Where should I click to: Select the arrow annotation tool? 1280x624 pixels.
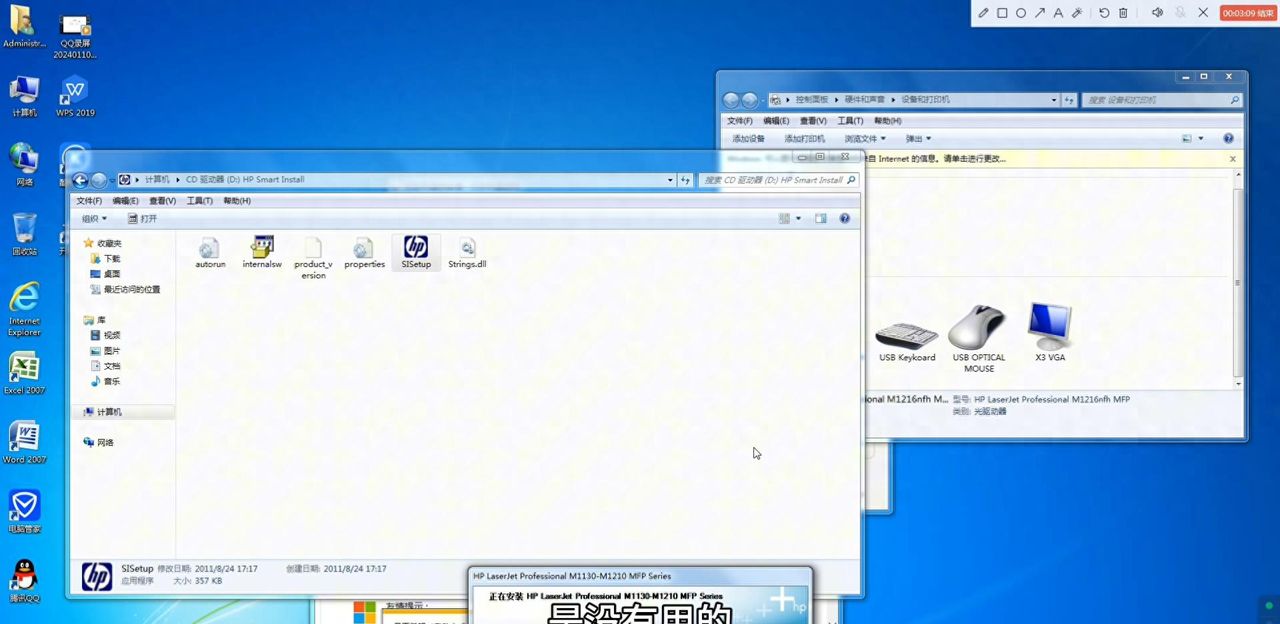tap(1040, 13)
